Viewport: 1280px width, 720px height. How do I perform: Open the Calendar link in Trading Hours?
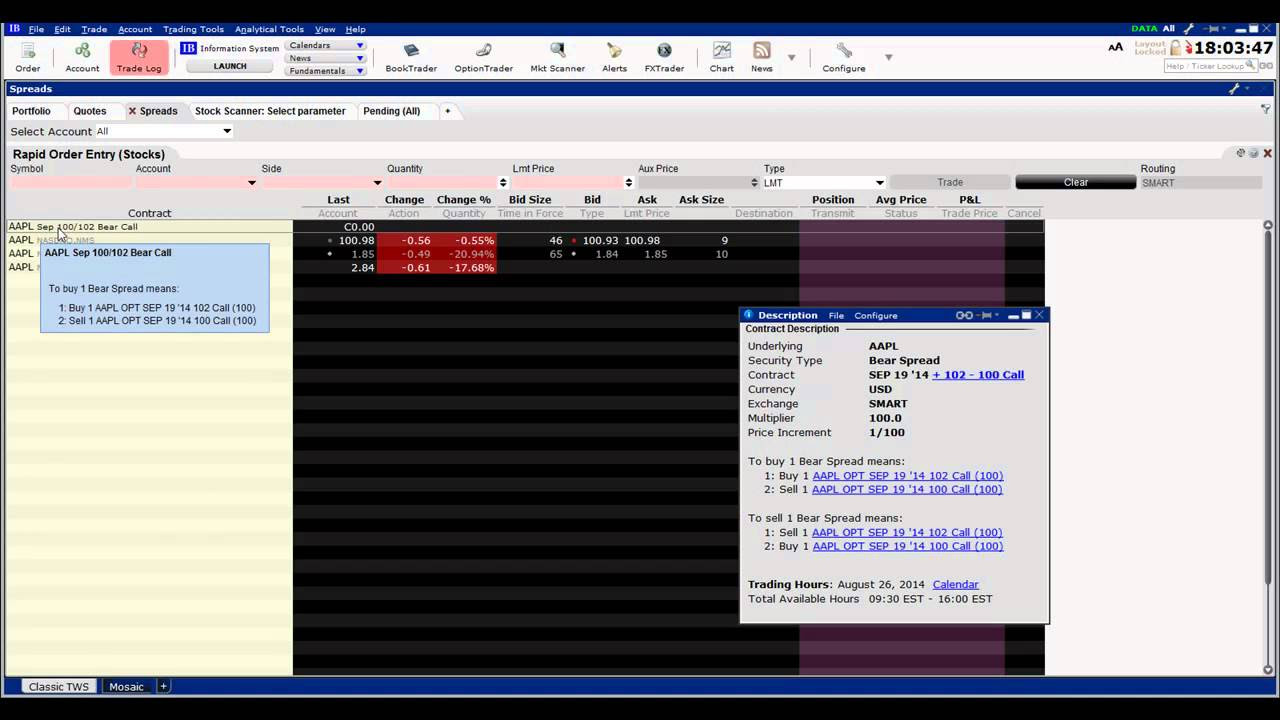955,584
